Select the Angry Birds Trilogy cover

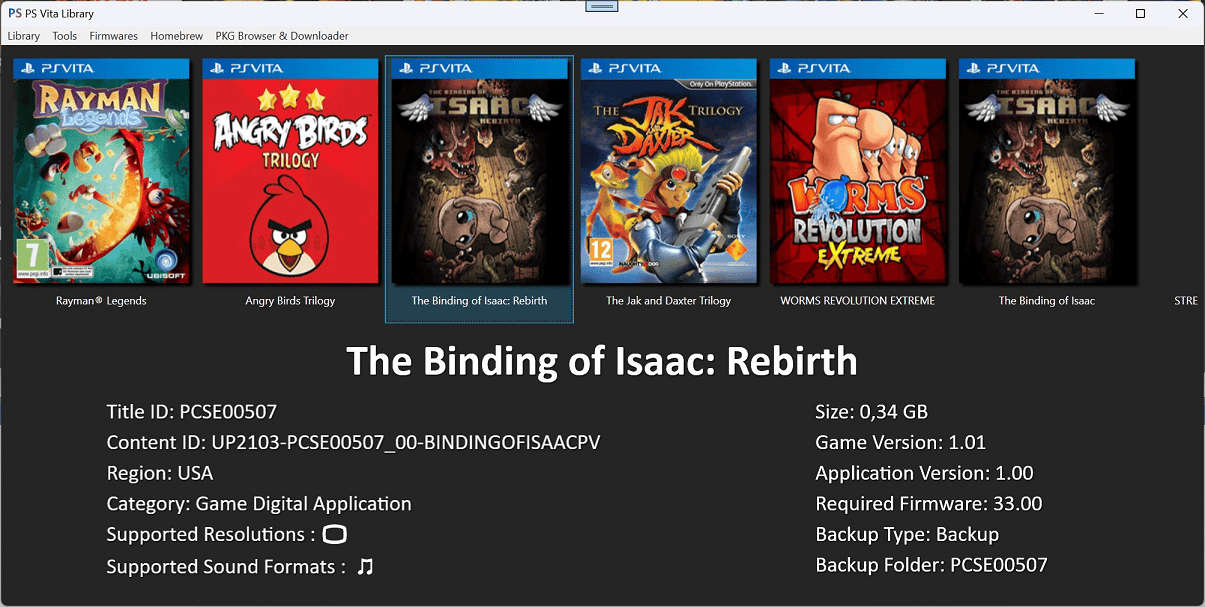click(290, 171)
